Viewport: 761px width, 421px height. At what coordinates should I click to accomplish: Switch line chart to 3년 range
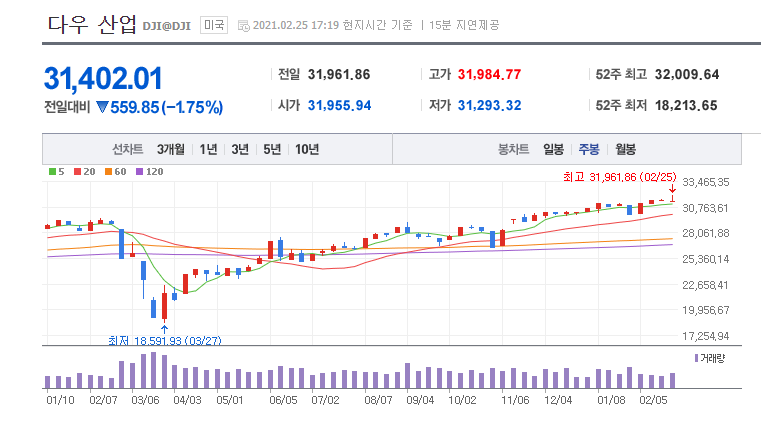coord(240,149)
